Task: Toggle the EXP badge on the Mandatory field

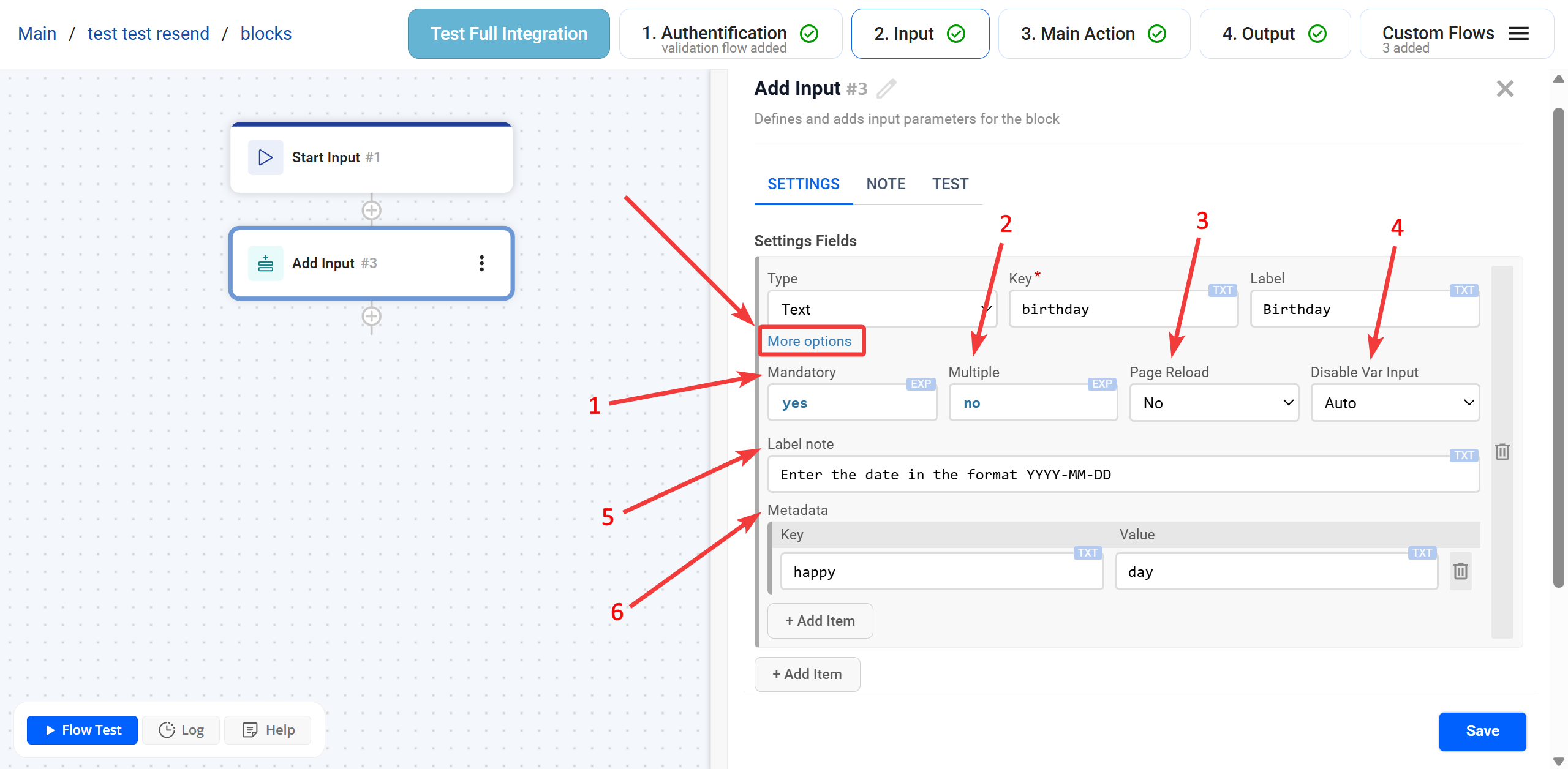Action: coord(921,384)
